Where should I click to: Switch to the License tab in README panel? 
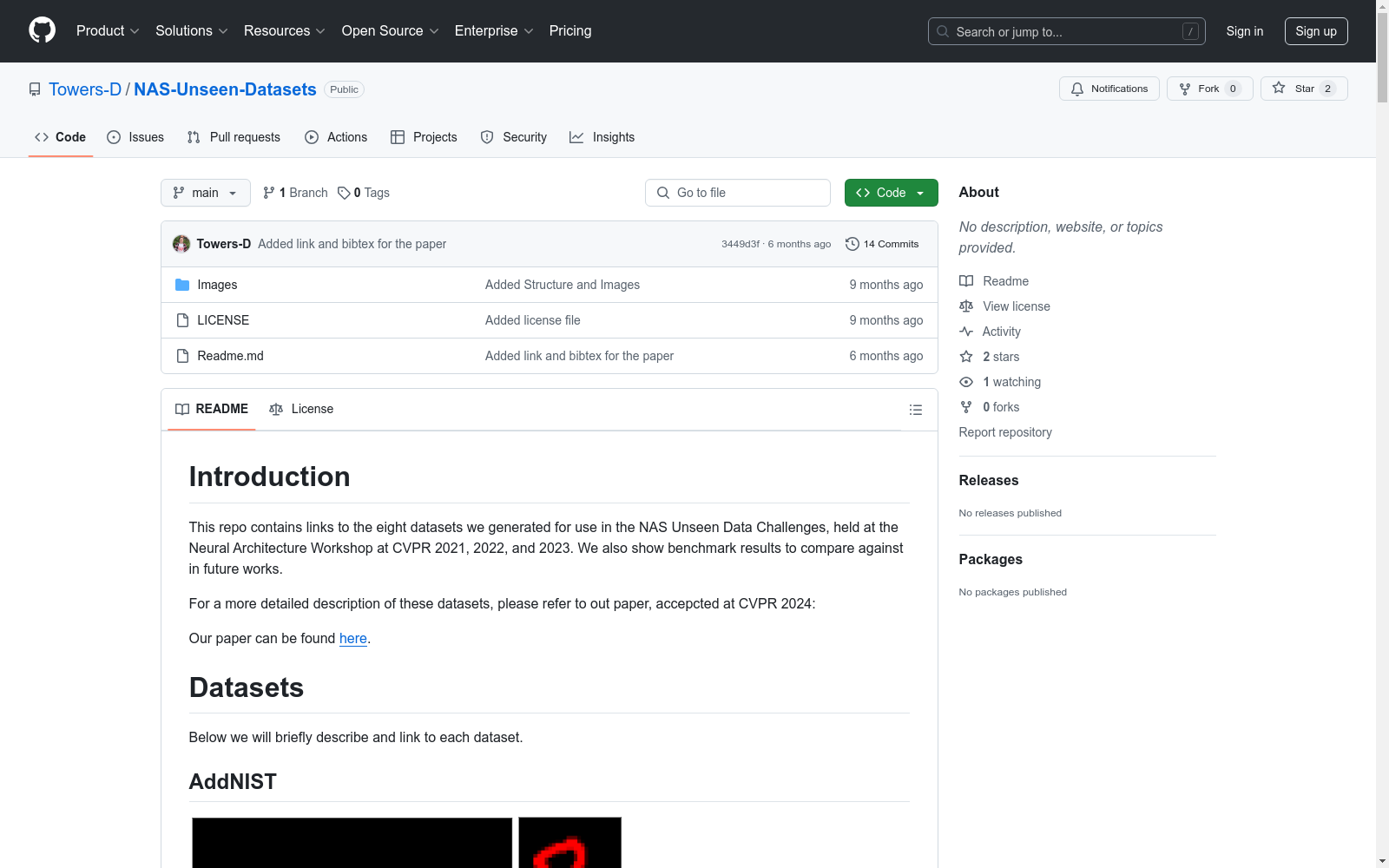point(301,409)
